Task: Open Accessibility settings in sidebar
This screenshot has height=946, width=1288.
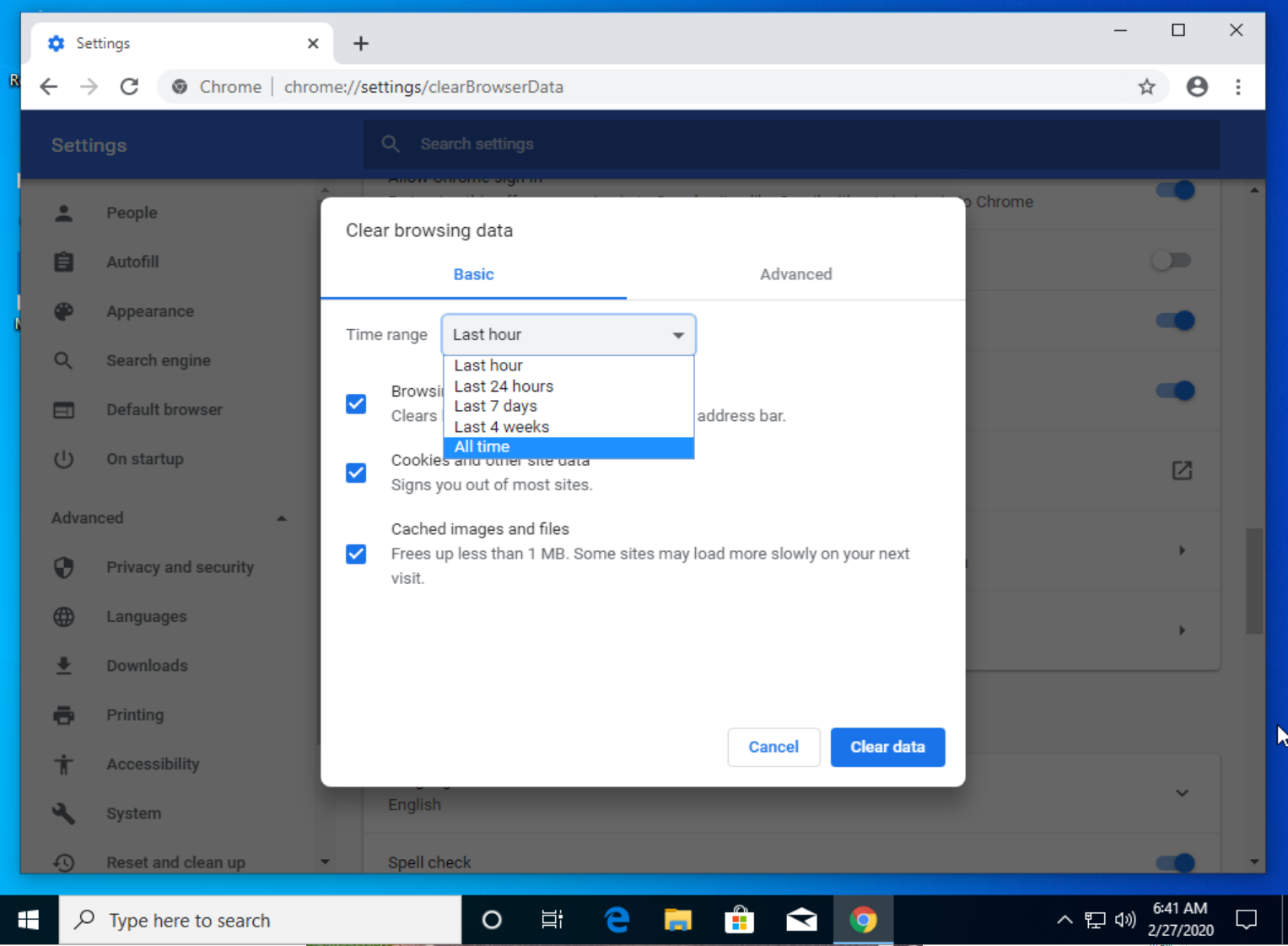Action: [x=153, y=765]
